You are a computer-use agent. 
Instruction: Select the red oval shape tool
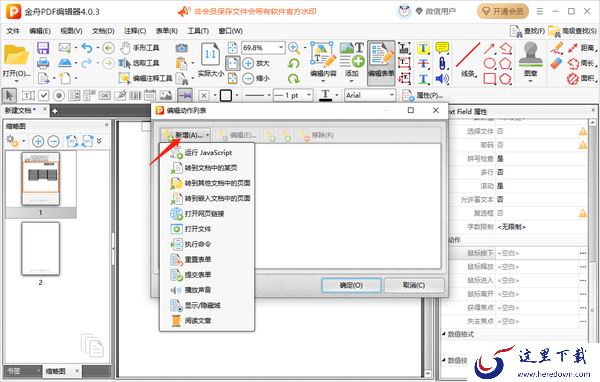click(x=489, y=63)
